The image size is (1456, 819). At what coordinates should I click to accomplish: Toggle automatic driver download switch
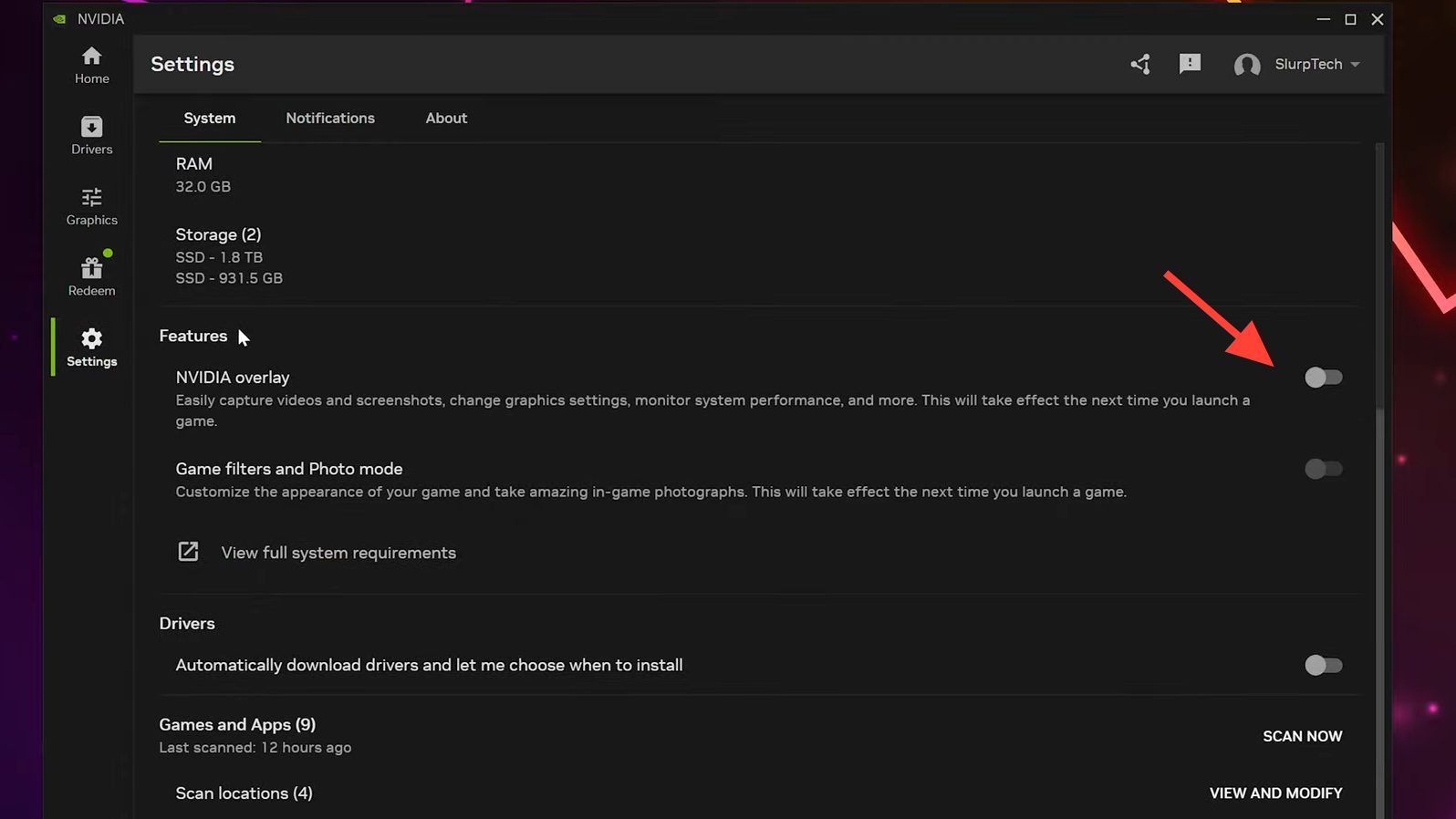tap(1323, 665)
